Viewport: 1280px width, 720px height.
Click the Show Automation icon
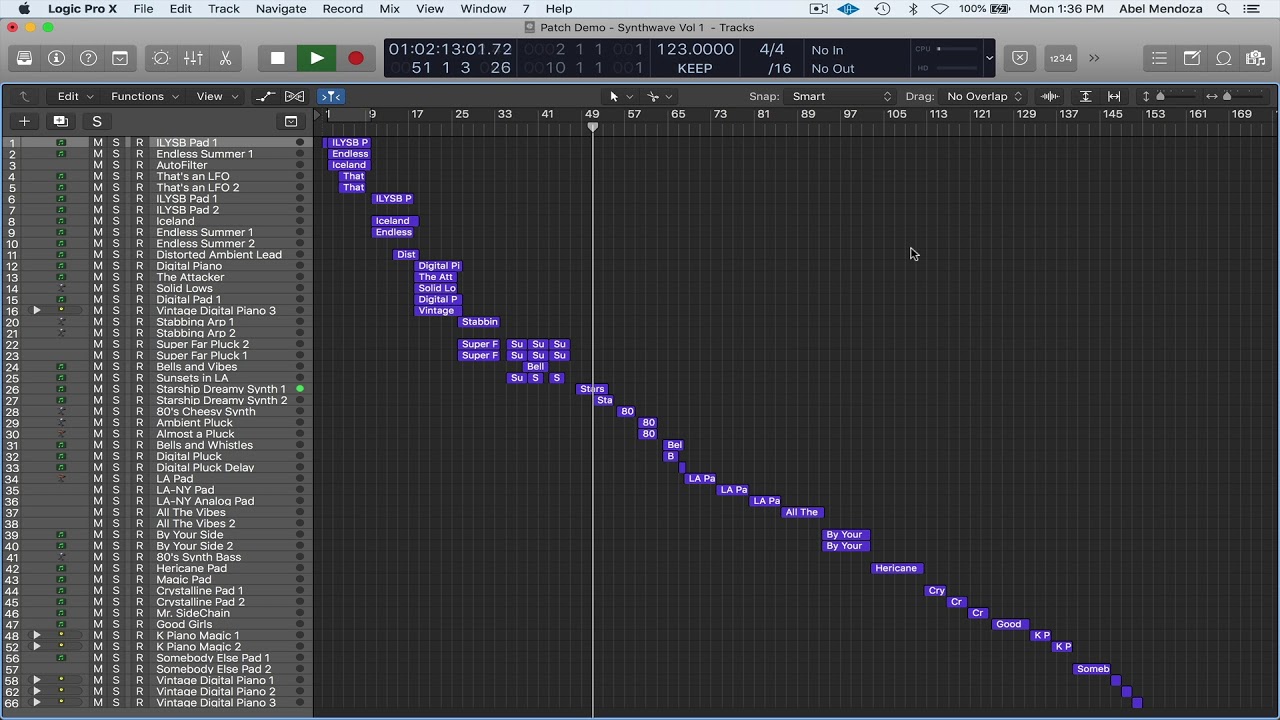tap(265, 96)
